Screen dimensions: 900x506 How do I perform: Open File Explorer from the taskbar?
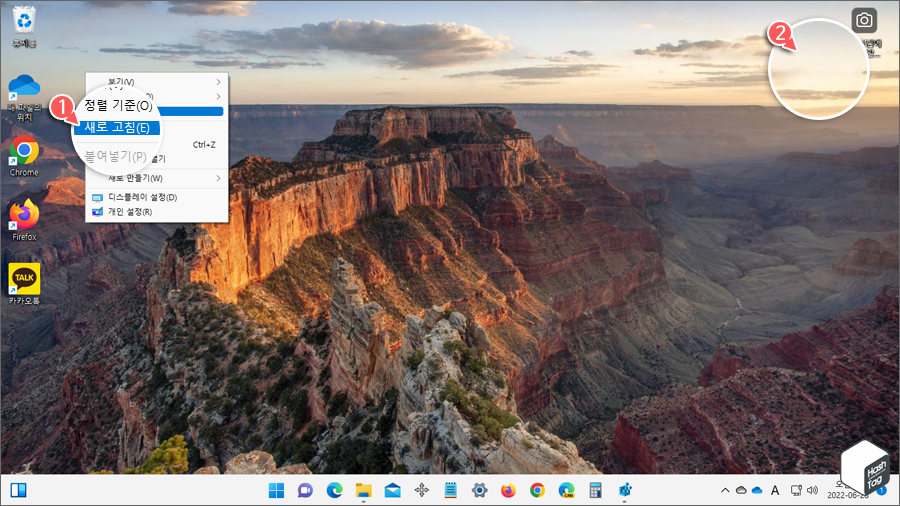pyautogui.click(x=363, y=491)
